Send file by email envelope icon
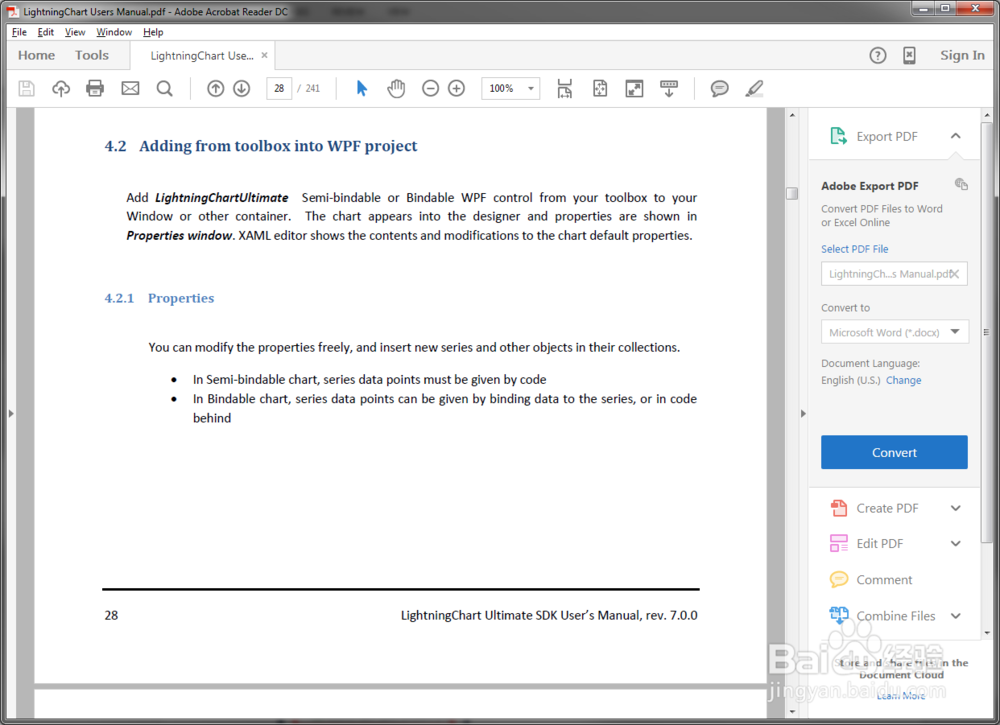The height and width of the screenshot is (725, 1000). click(x=130, y=88)
